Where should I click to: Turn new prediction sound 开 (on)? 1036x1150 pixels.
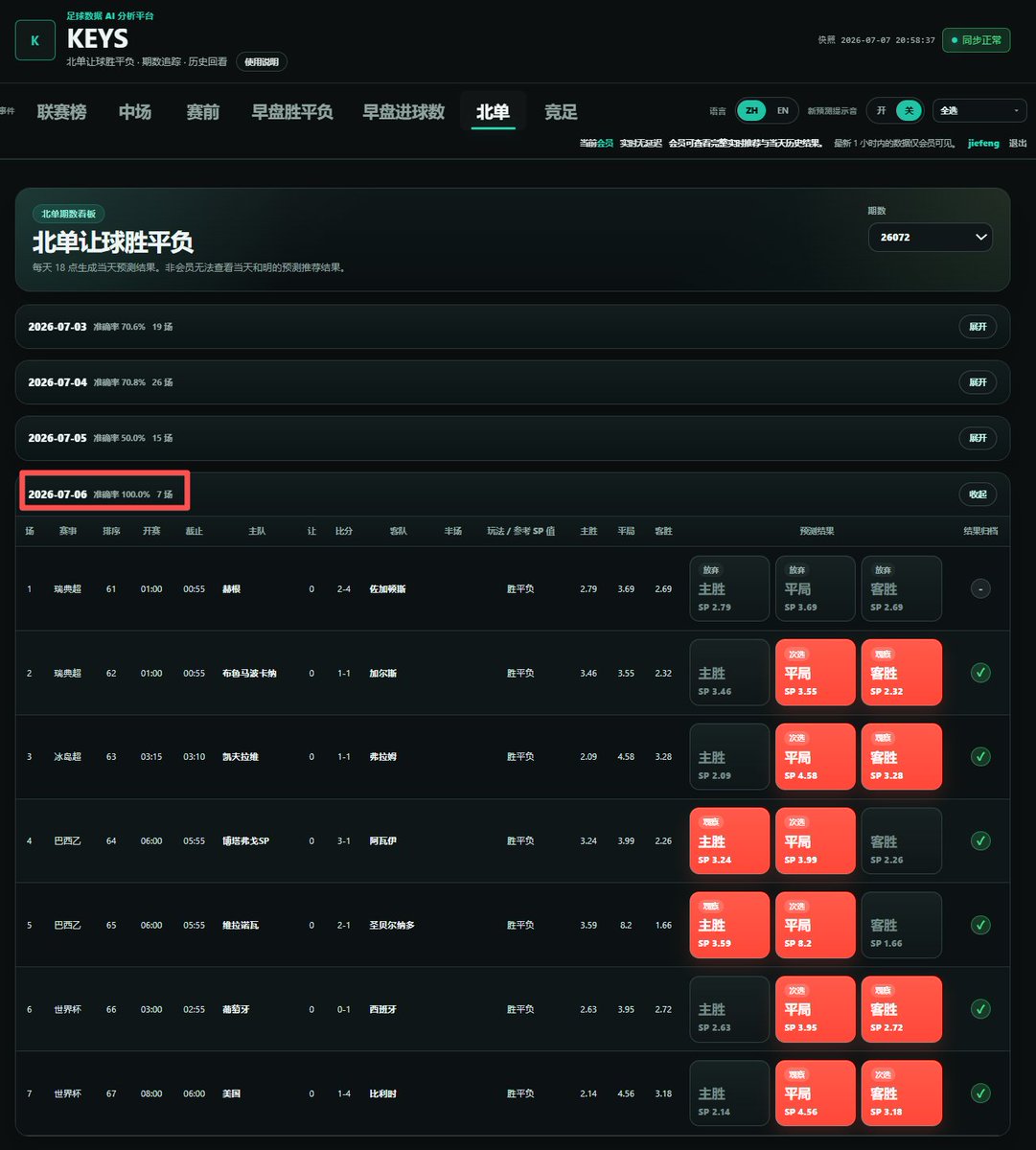pos(881,110)
